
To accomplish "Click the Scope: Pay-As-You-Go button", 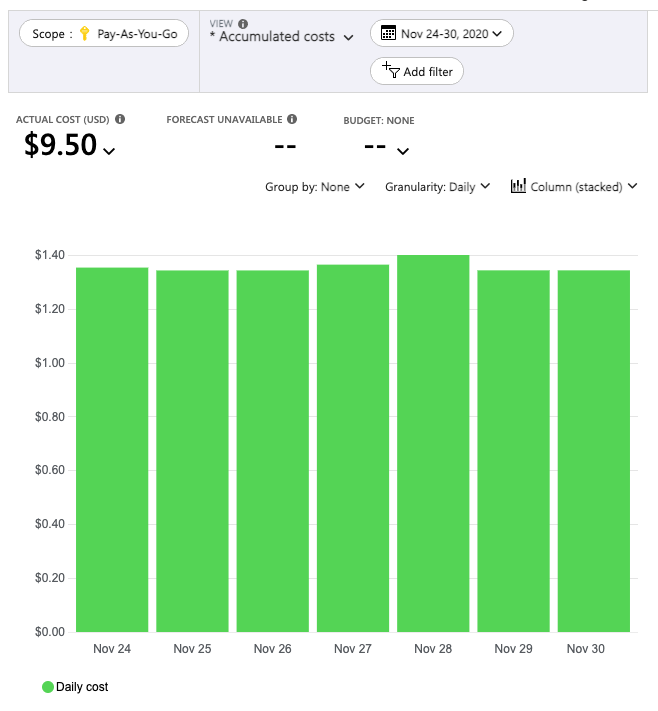I will 104,33.
